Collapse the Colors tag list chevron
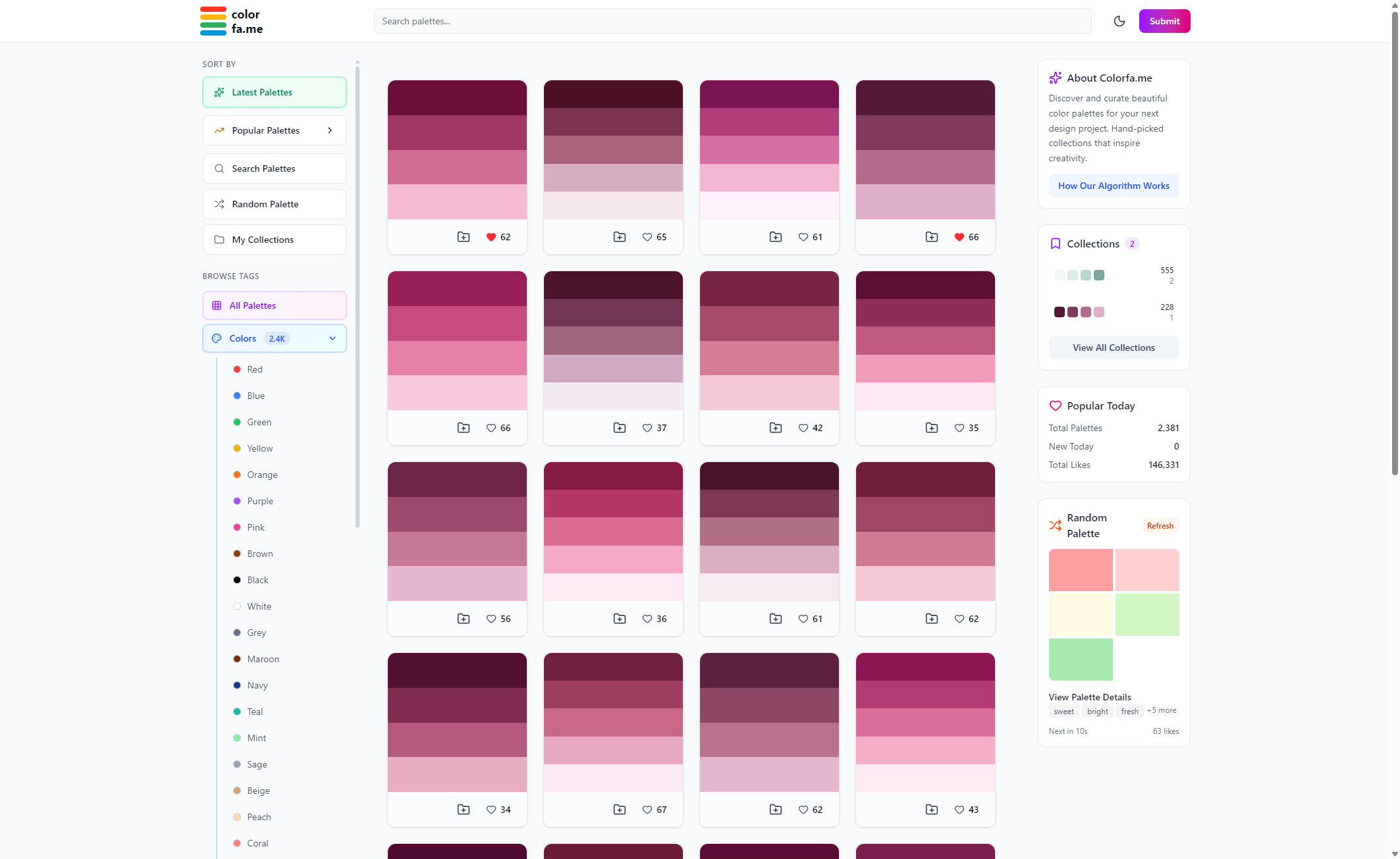This screenshot has width=1400, height=859. tap(332, 338)
